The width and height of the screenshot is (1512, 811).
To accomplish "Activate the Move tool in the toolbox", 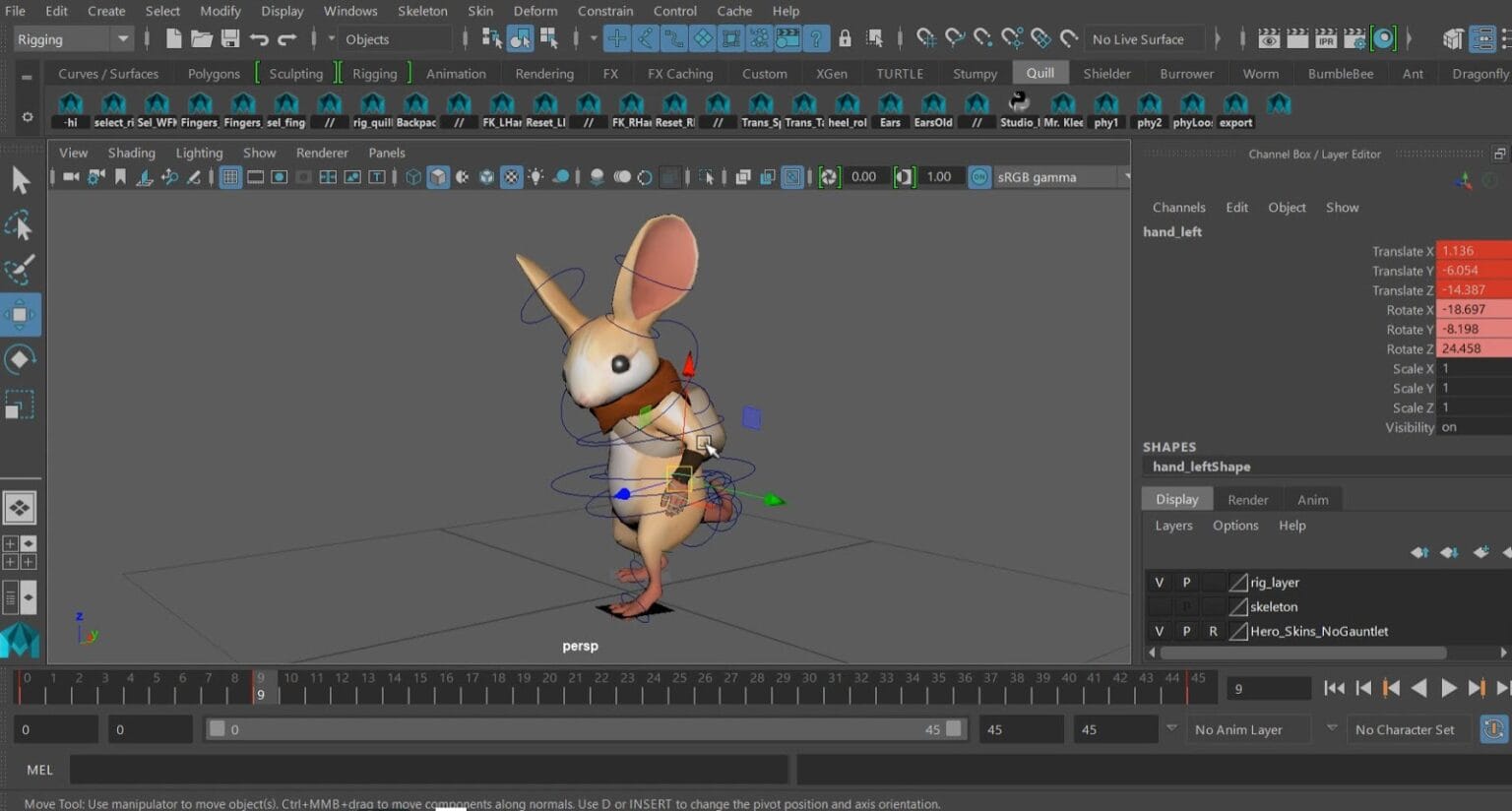I will [20, 314].
